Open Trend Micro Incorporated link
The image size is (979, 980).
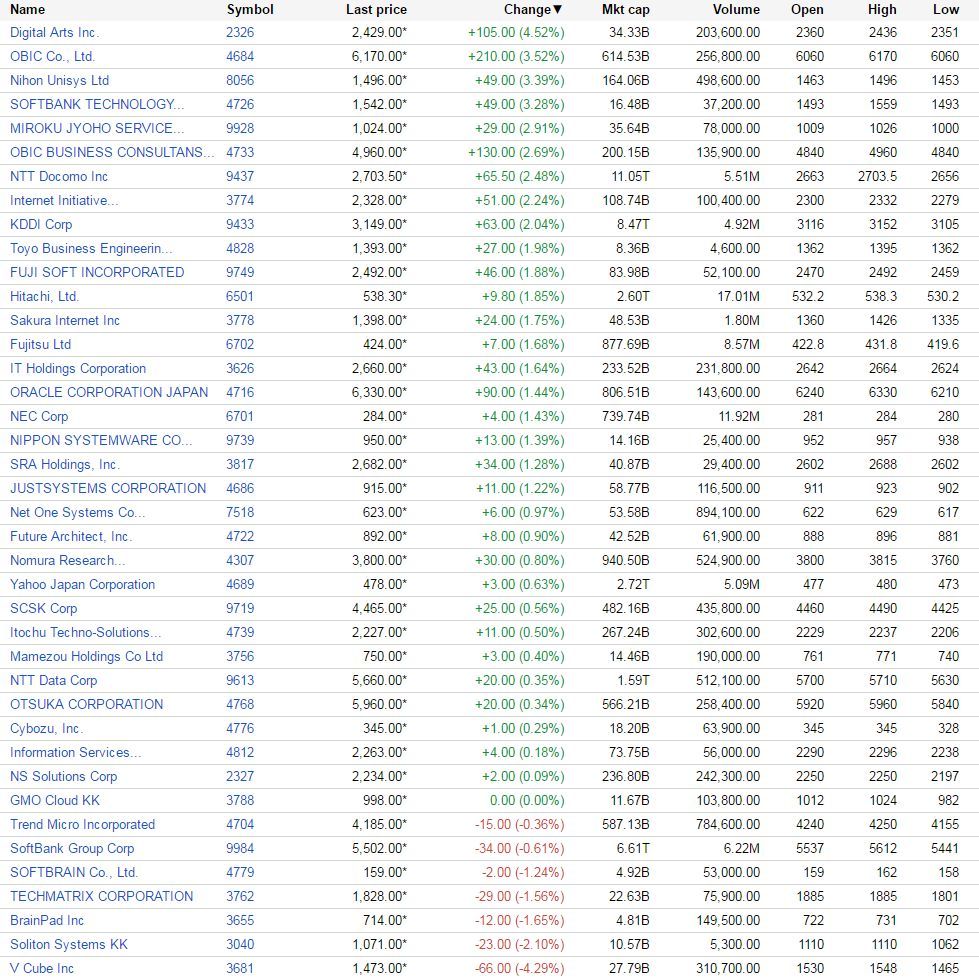pos(83,824)
